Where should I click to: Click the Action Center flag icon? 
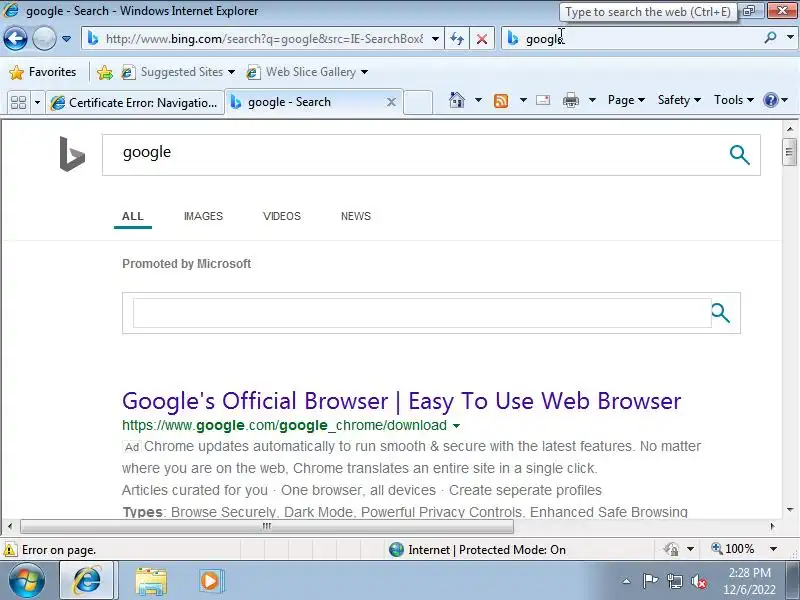(x=650, y=581)
